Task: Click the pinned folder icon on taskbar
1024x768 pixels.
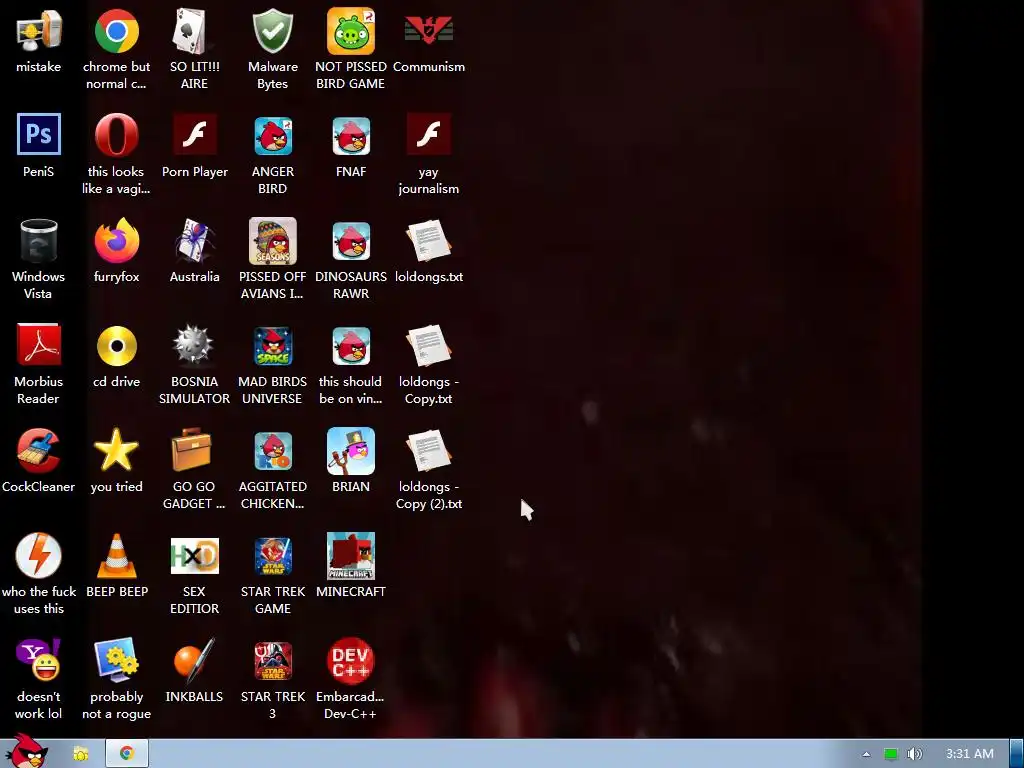Action: coord(80,754)
